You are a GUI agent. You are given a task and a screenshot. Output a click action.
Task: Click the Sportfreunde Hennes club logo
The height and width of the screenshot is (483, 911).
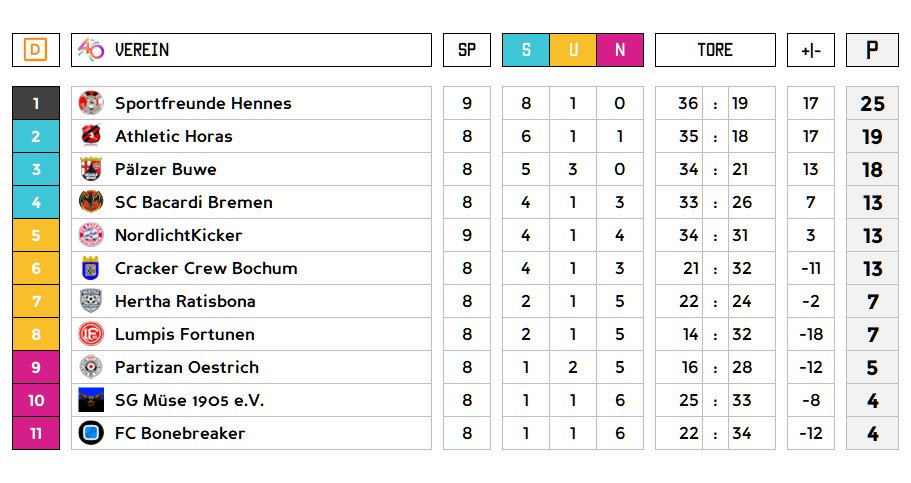tap(91, 103)
